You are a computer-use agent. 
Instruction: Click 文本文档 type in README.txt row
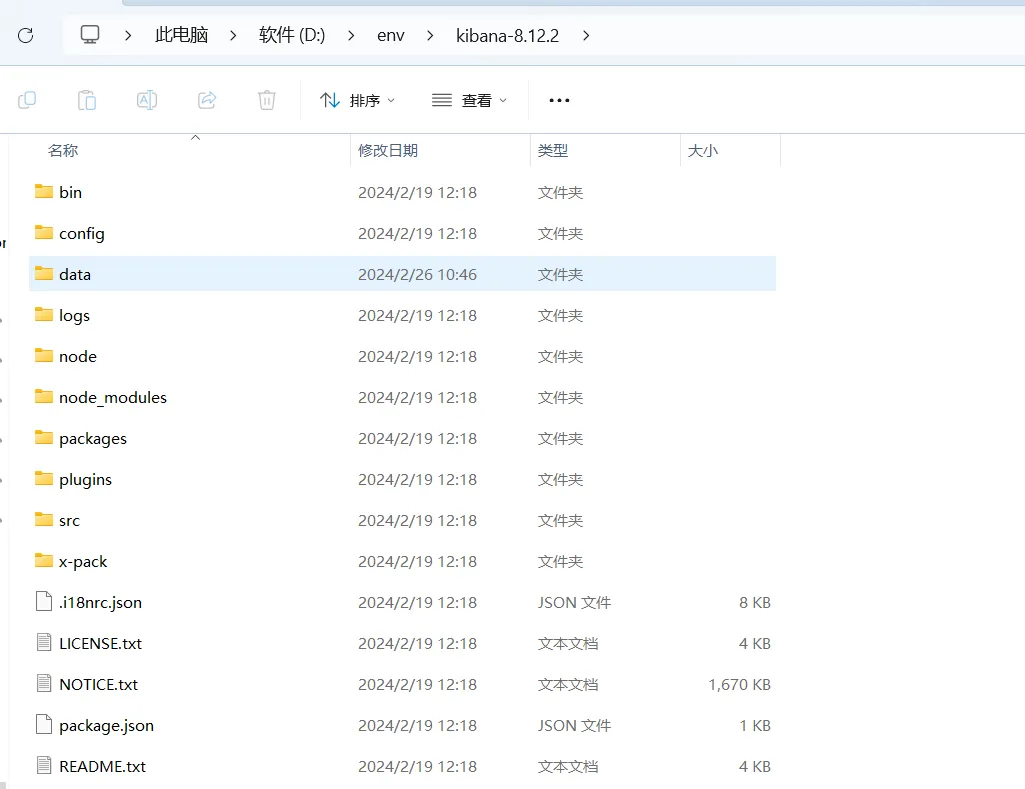point(567,766)
